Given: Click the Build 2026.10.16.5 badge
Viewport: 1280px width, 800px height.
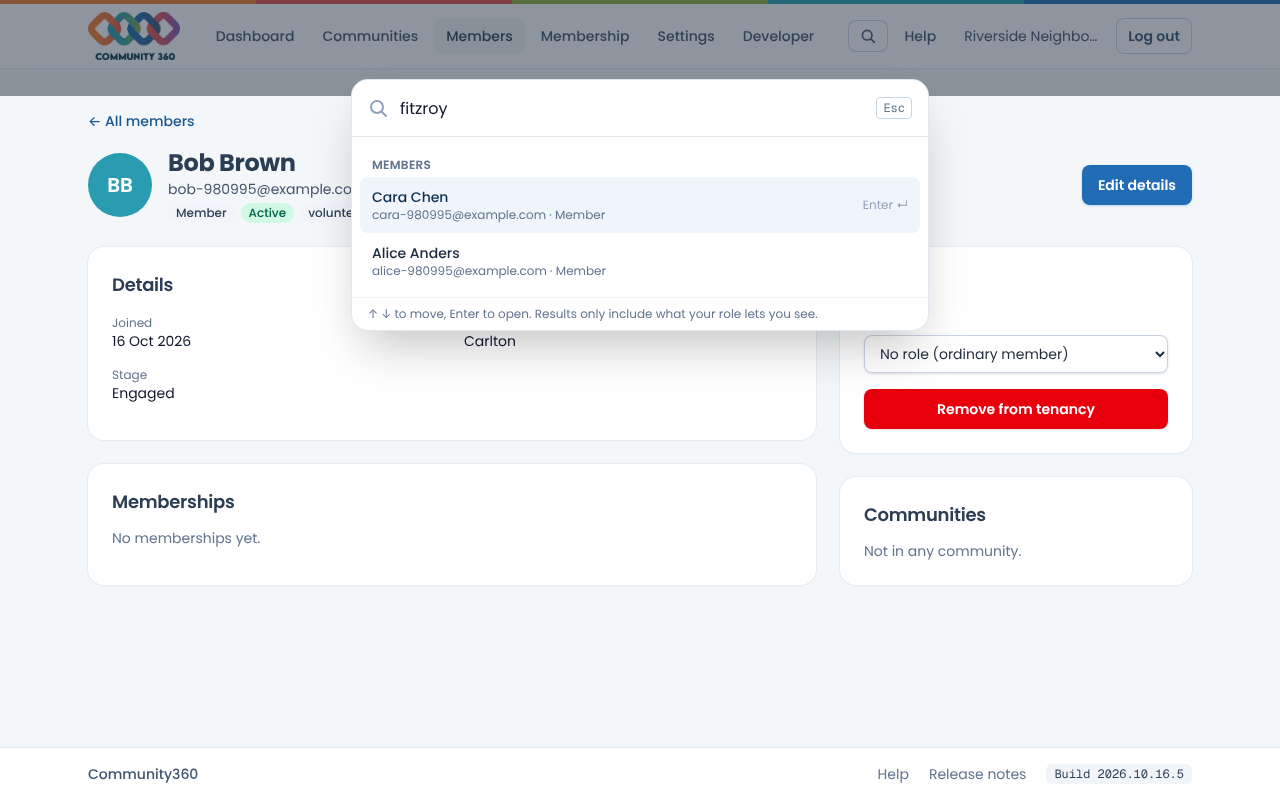Looking at the screenshot, I should (1119, 774).
